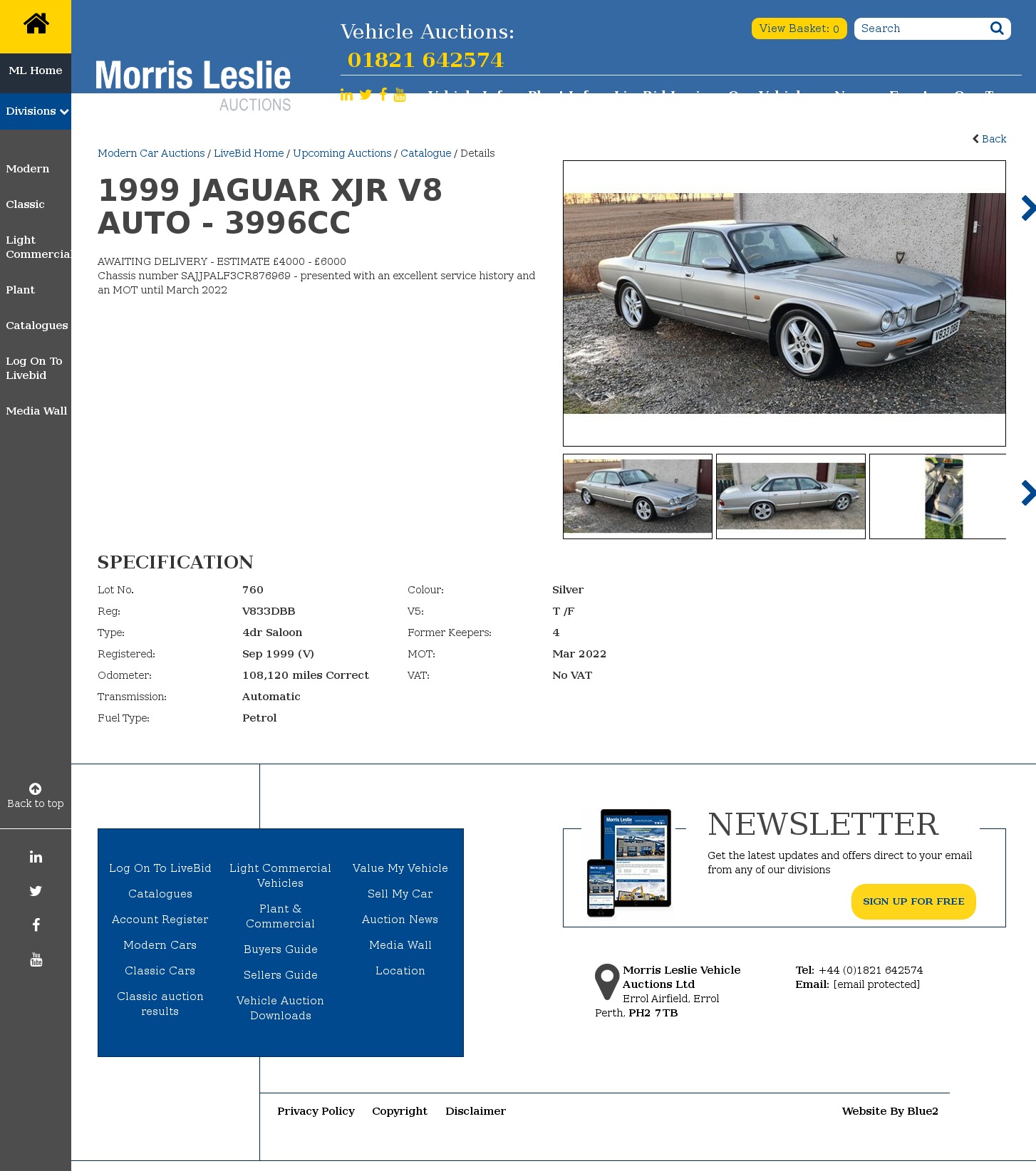Screen dimensions: 1036x1171
Task: Open Modern Cars footer link
Action: (160, 945)
